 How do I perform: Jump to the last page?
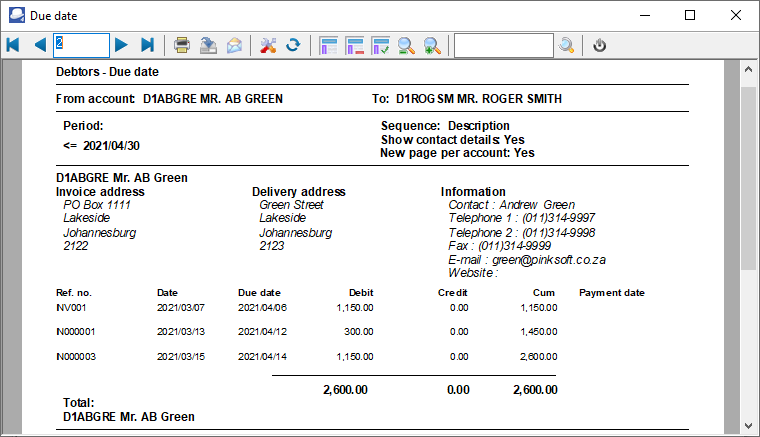point(148,45)
